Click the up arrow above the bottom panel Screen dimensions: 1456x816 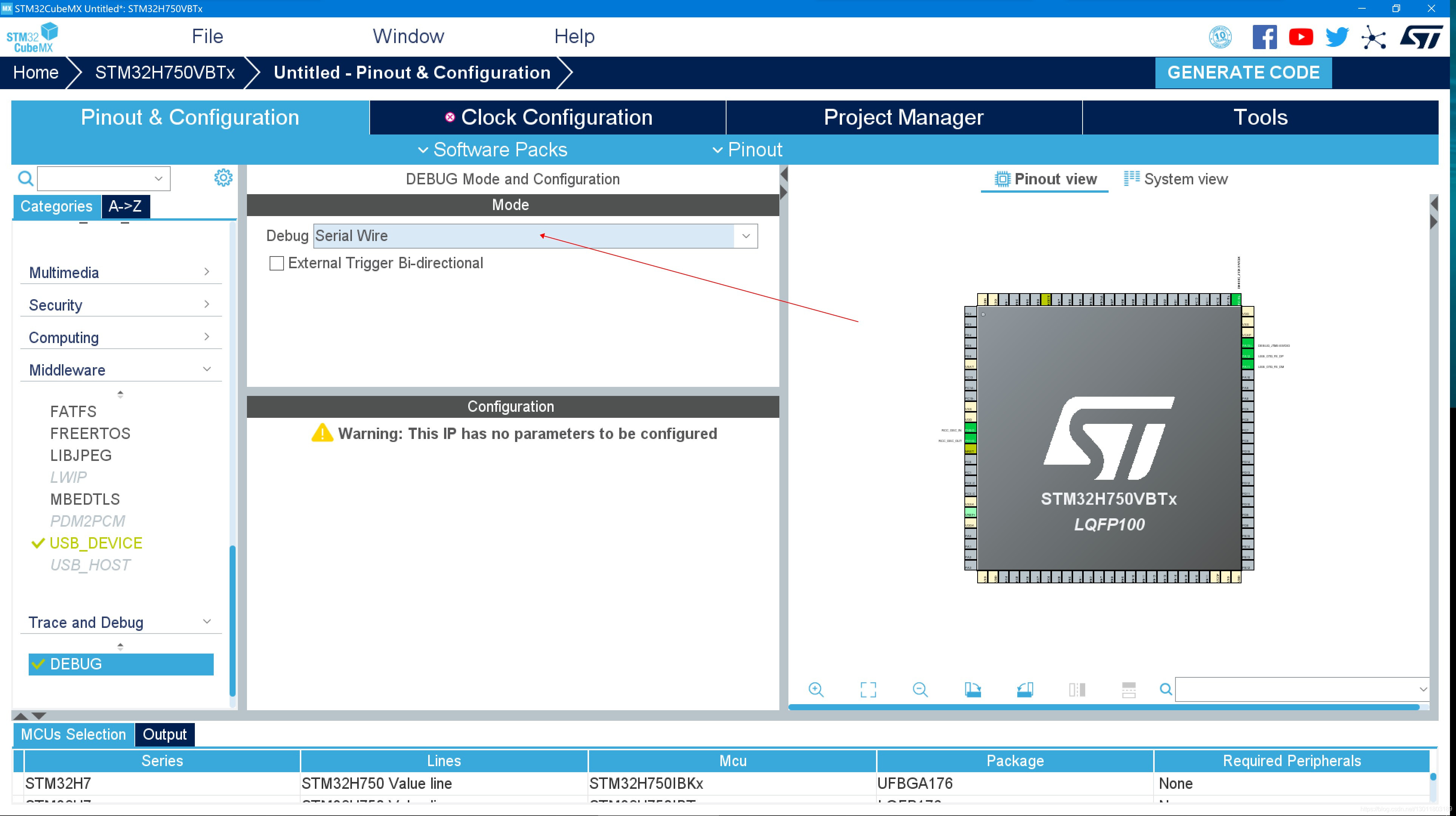[20, 716]
